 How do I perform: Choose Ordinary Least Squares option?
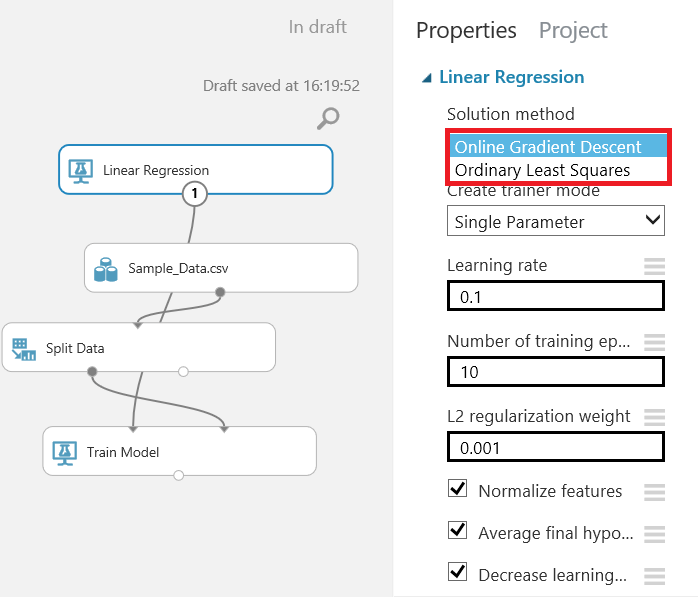point(558,170)
